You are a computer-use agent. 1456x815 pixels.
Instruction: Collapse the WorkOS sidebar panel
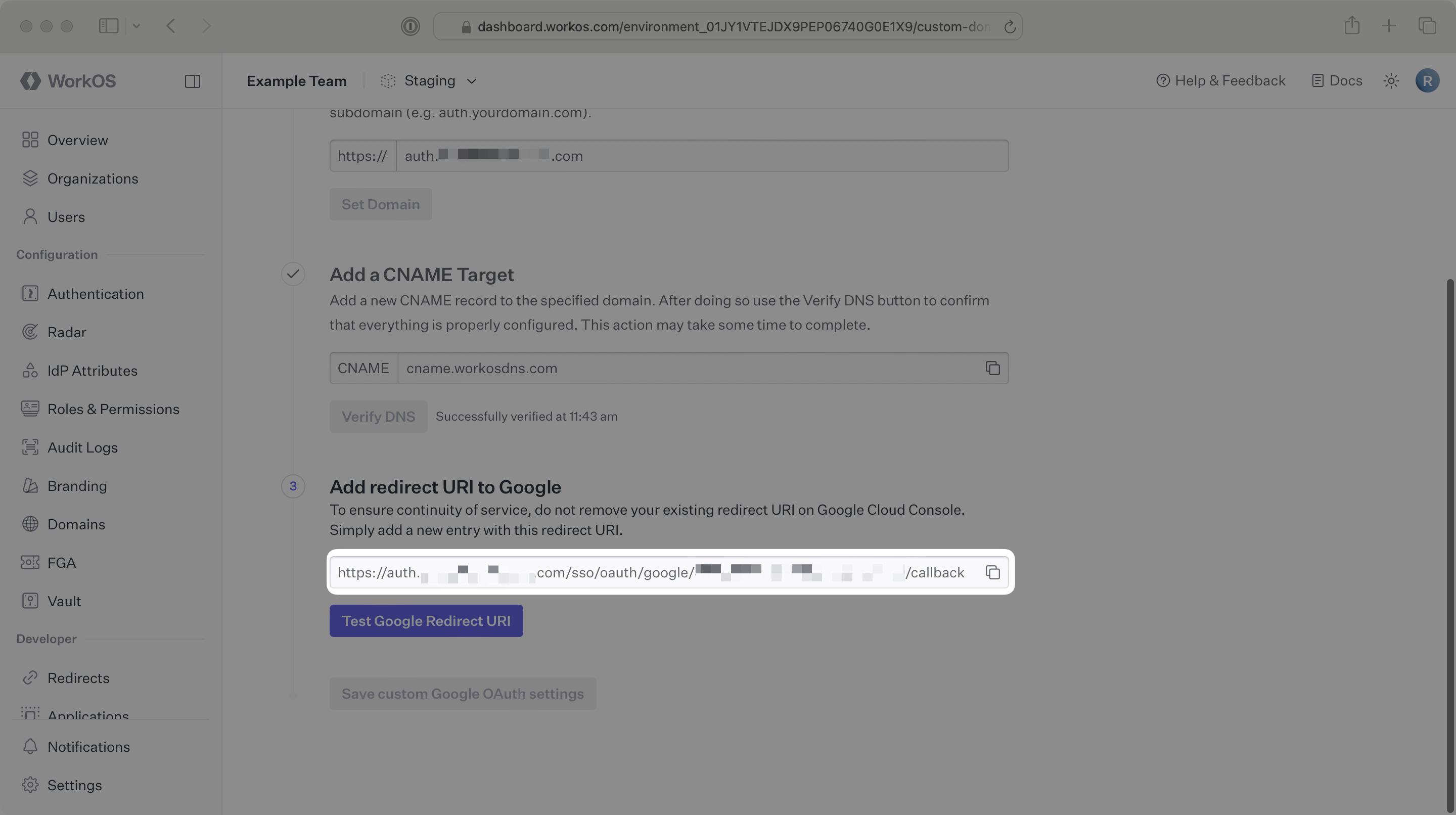(x=192, y=81)
